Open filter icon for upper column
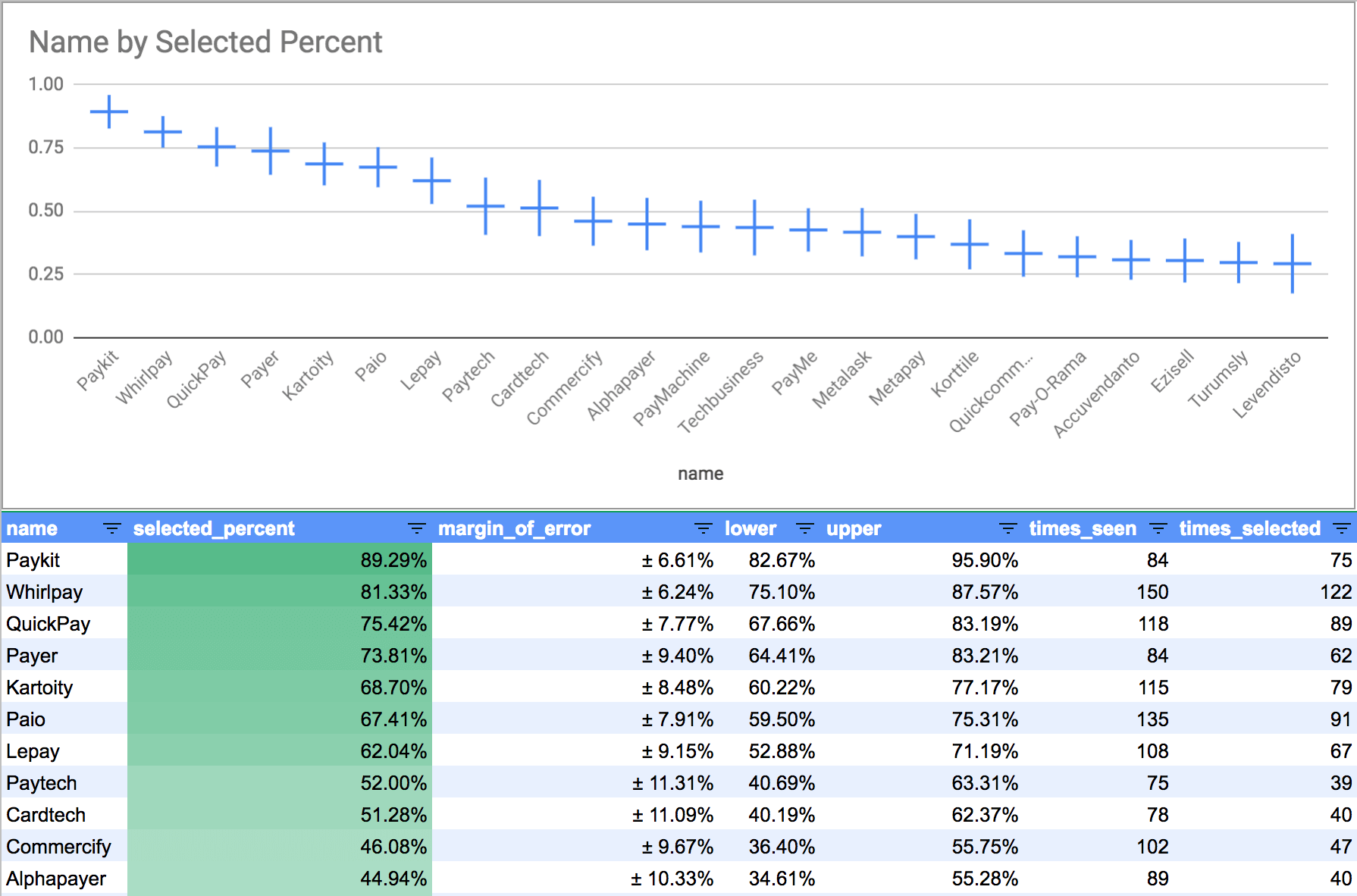1357x896 pixels. (1008, 528)
